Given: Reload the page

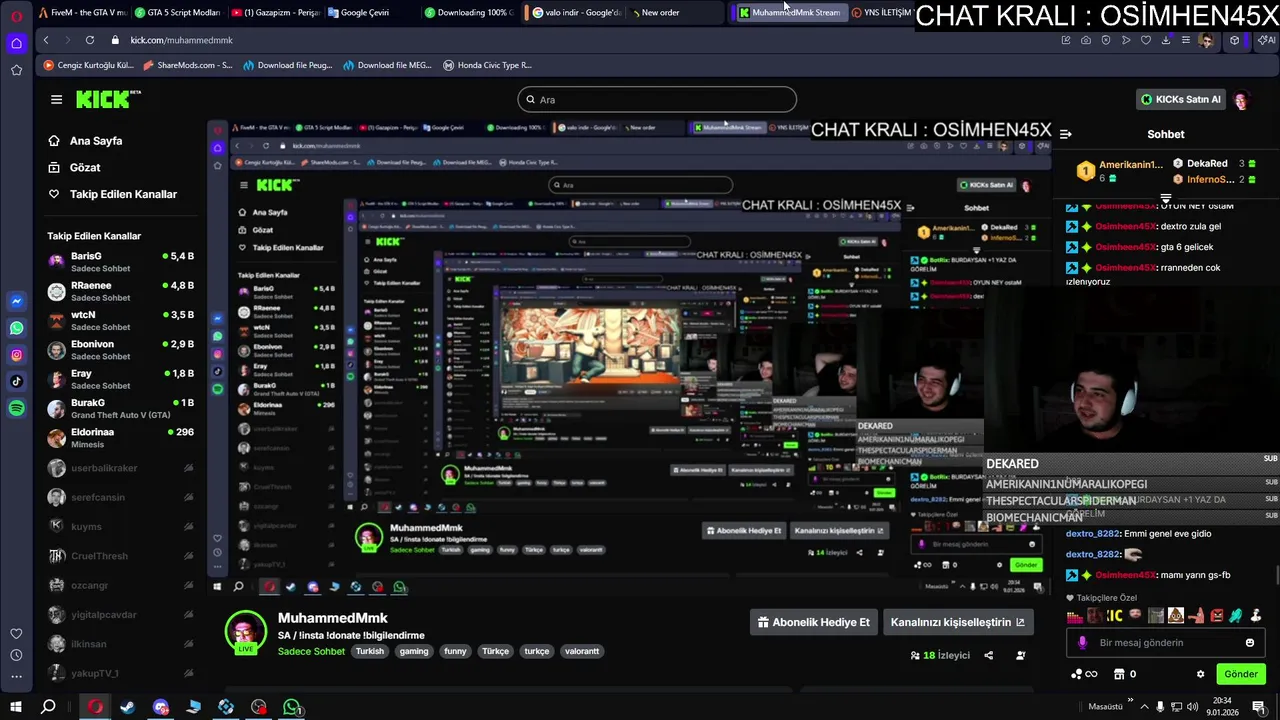Looking at the screenshot, I should point(89,40).
